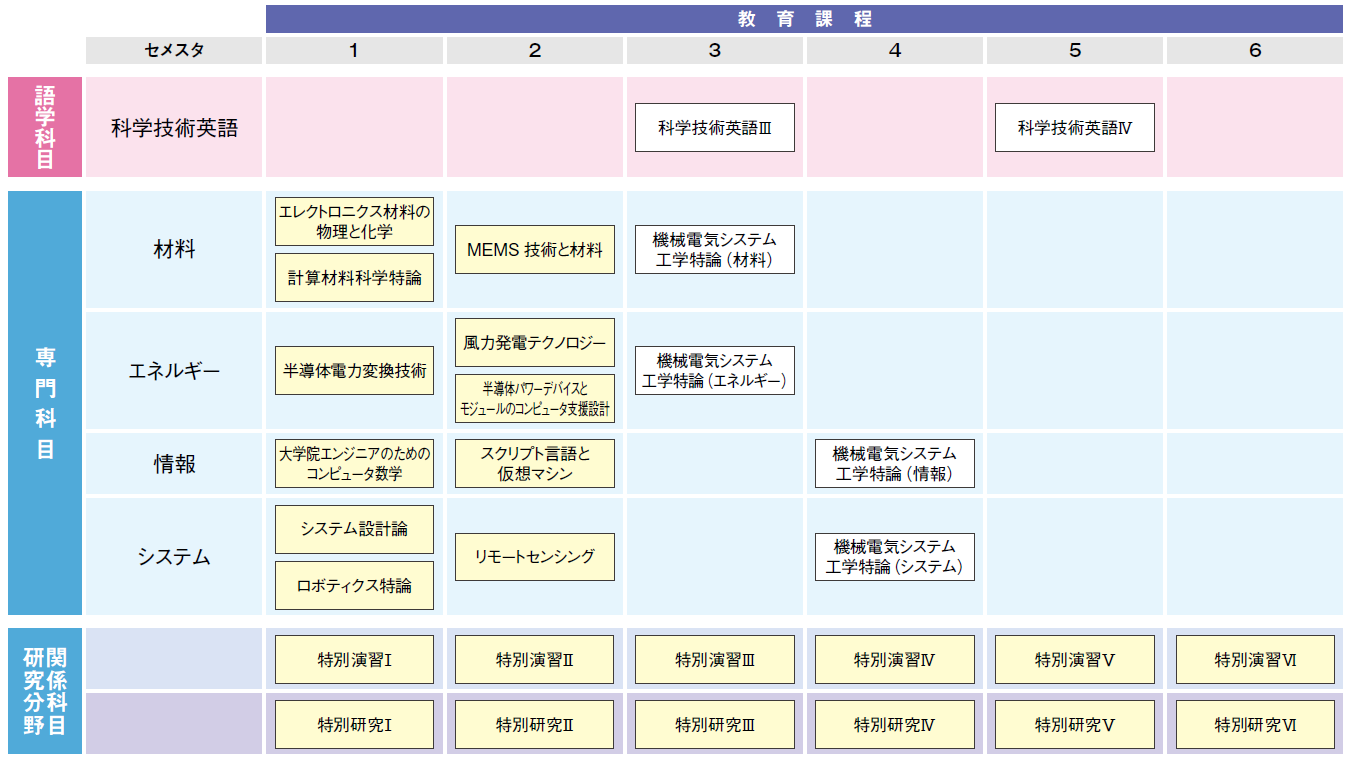
Task: Select 特別研究Ⅴ box
Action: click(1075, 725)
